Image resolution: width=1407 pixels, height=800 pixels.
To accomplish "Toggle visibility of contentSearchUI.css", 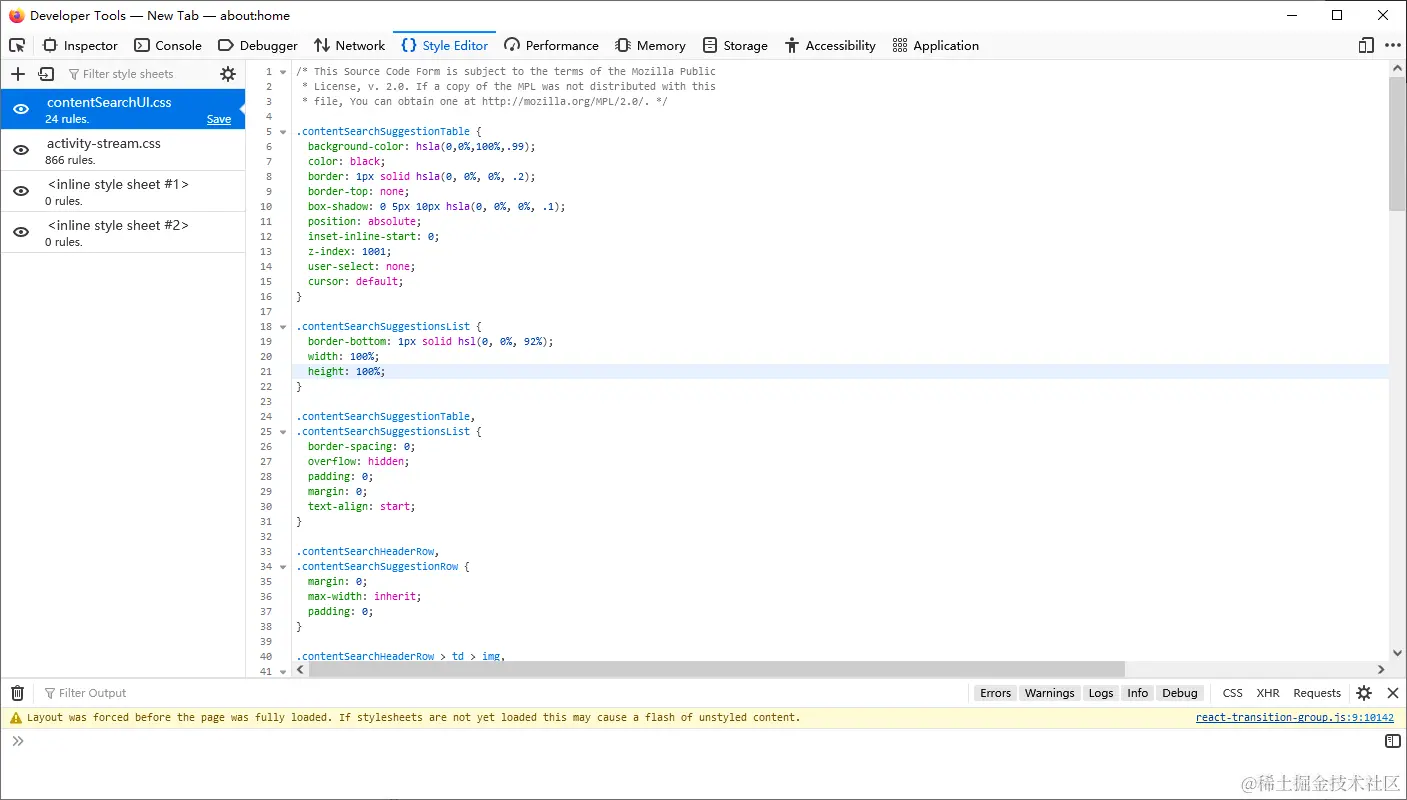I will [21, 109].
